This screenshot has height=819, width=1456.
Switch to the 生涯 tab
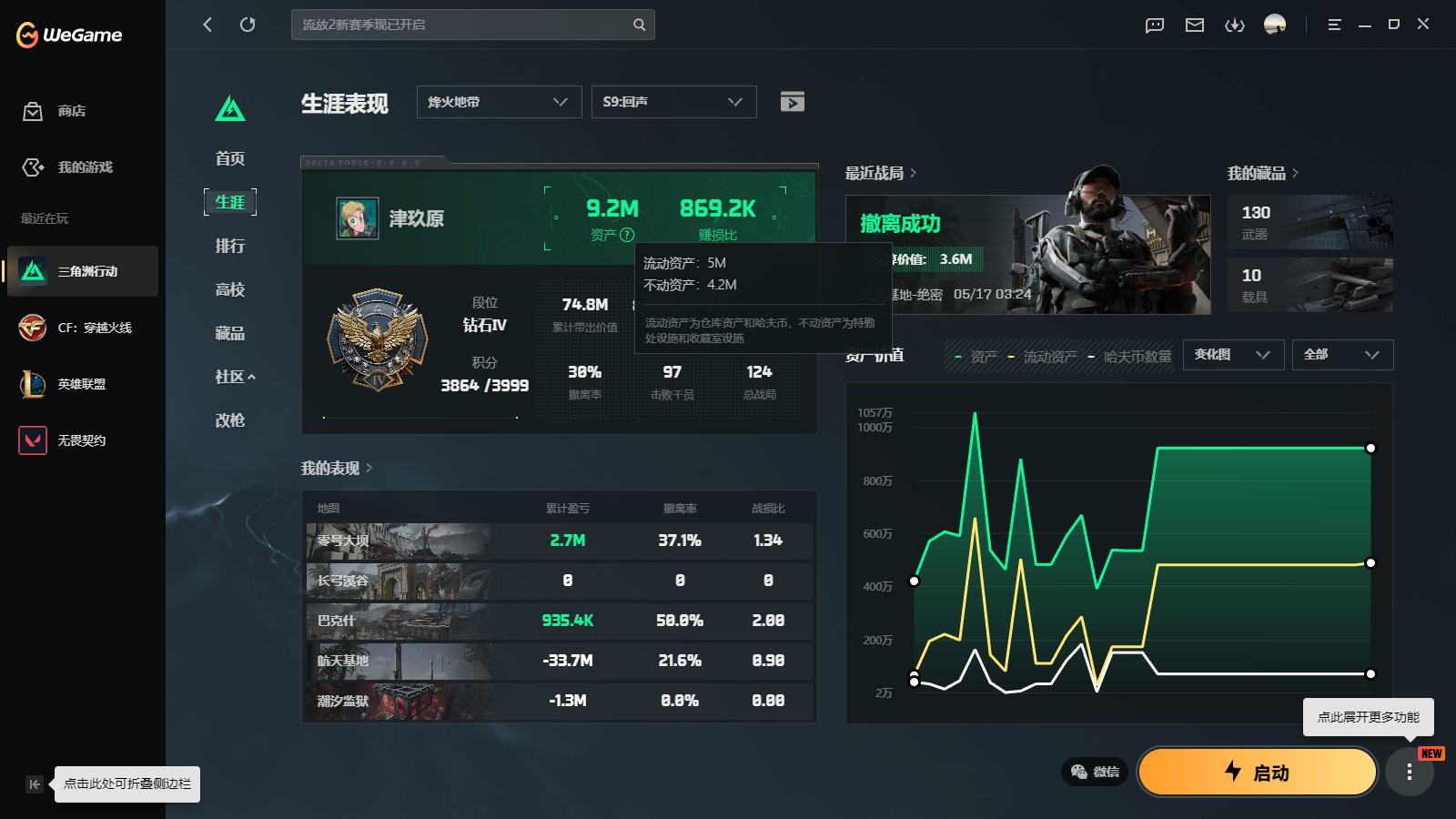pos(230,202)
